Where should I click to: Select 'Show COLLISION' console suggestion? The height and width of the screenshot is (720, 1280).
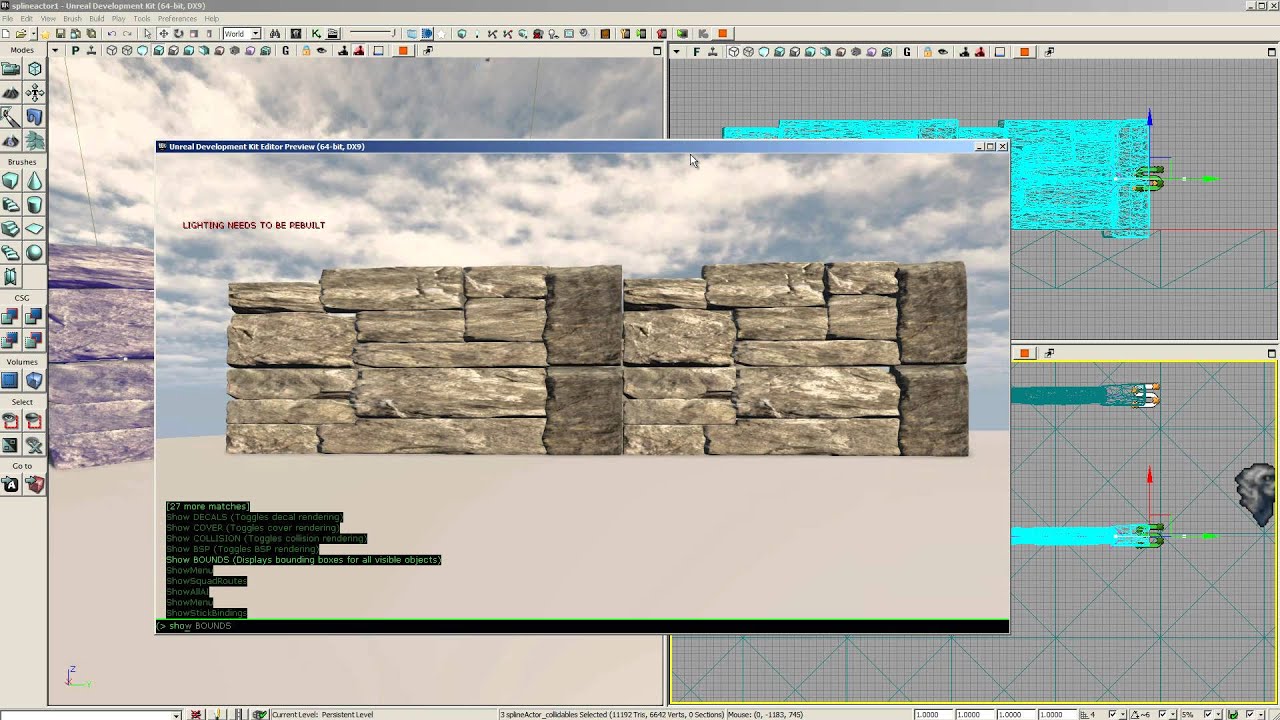tap(266, 538)
